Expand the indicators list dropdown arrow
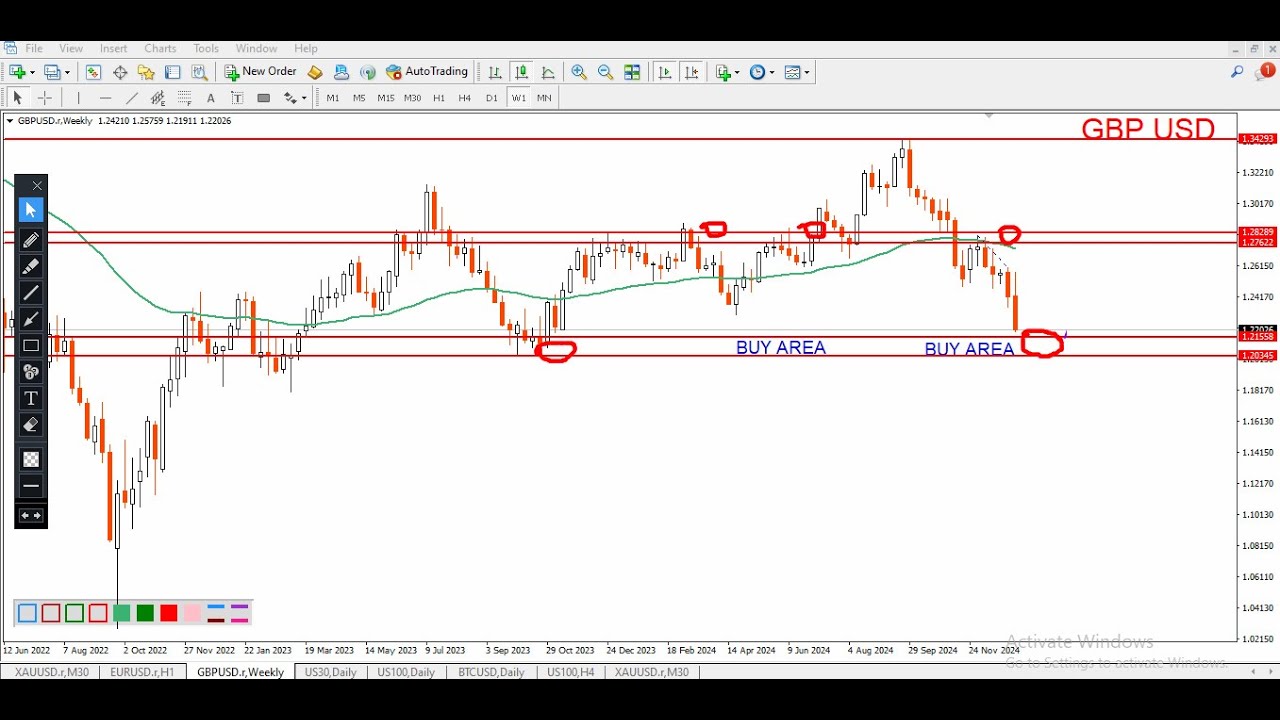The image size is (1280, 720). click(737, 72)
